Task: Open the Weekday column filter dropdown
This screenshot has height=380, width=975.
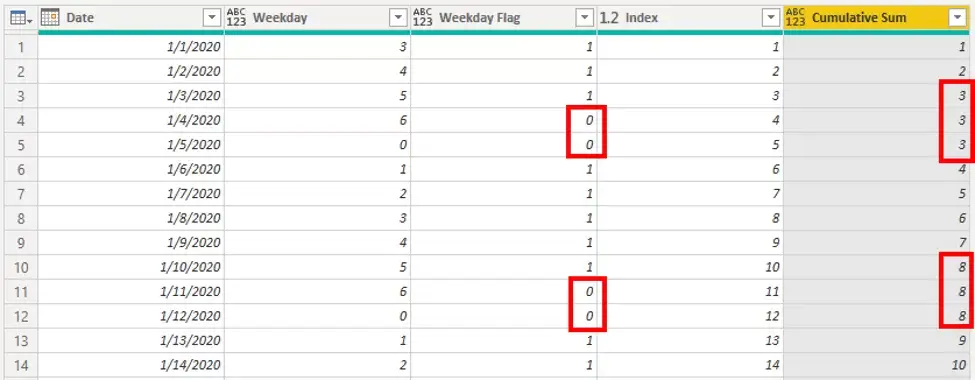Action: pos(398,18)
